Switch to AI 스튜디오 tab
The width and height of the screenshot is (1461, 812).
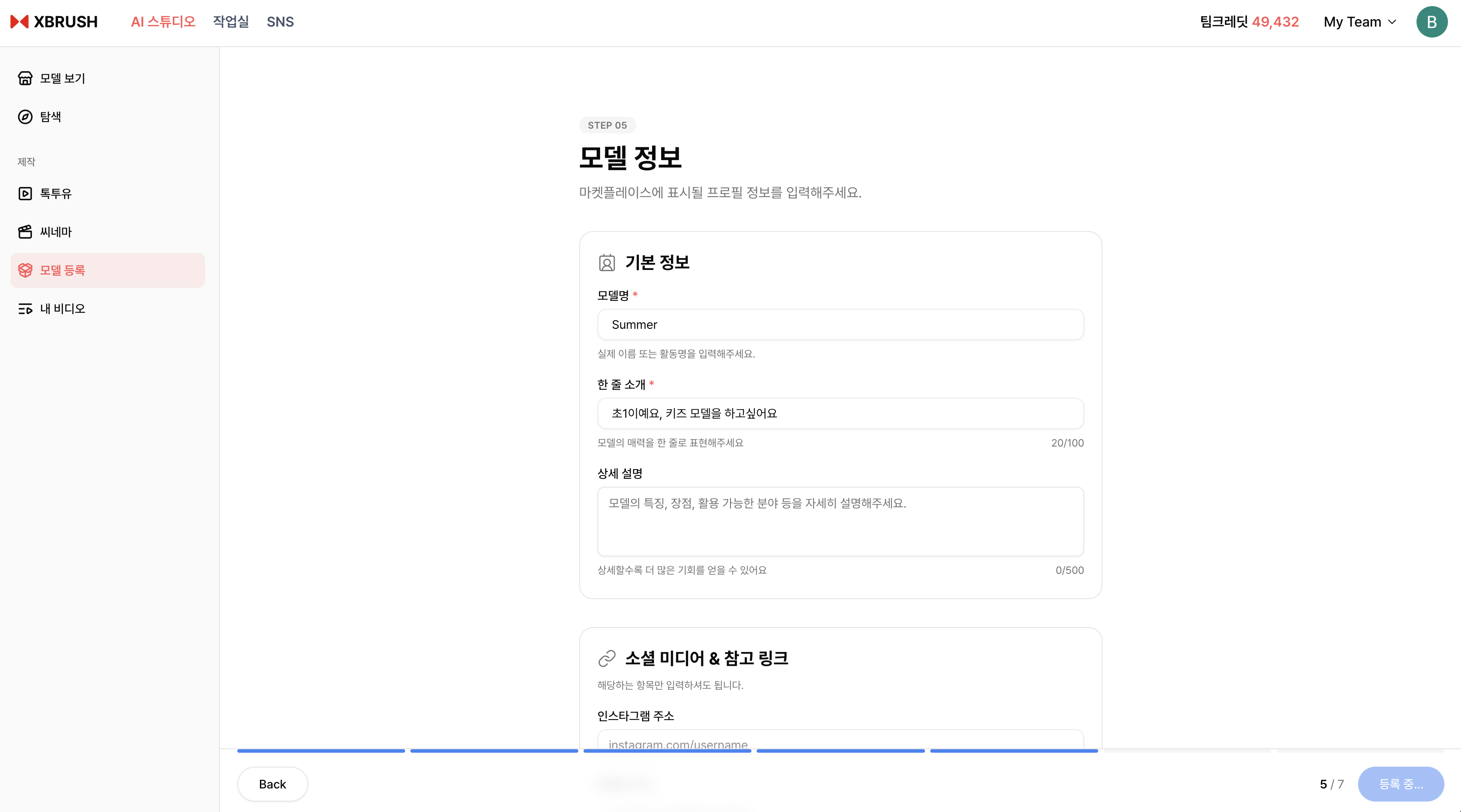click(163, 21)
